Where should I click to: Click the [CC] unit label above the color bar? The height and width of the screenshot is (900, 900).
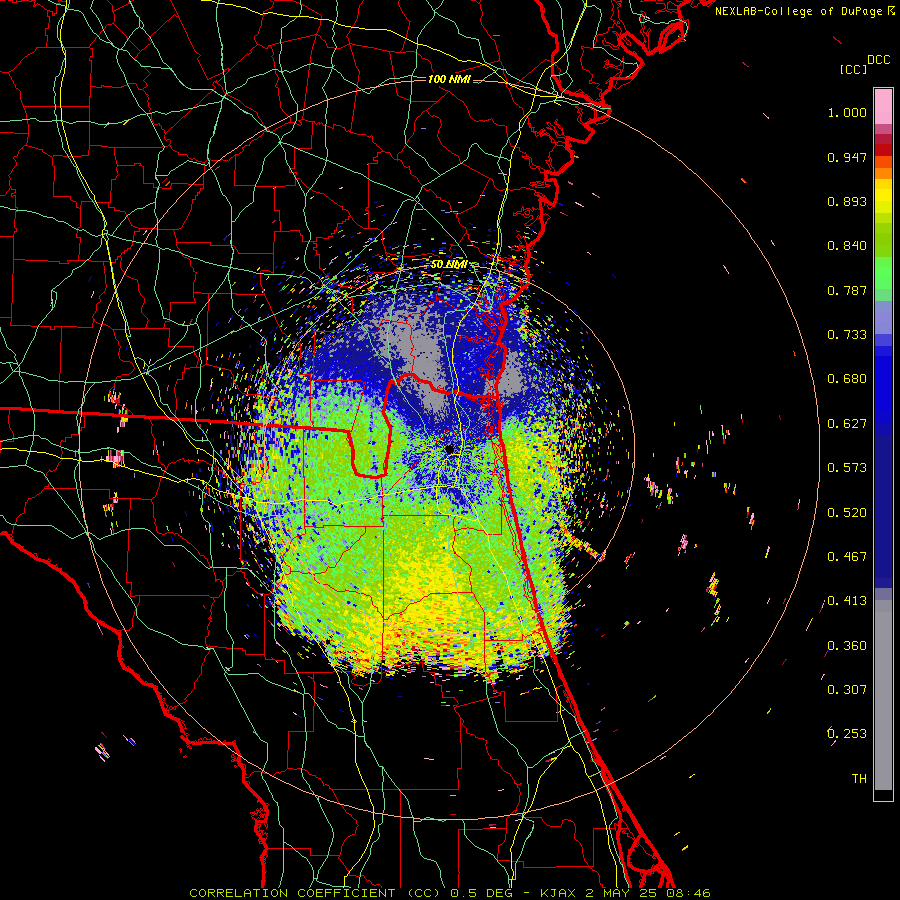[x=854, y=69]
